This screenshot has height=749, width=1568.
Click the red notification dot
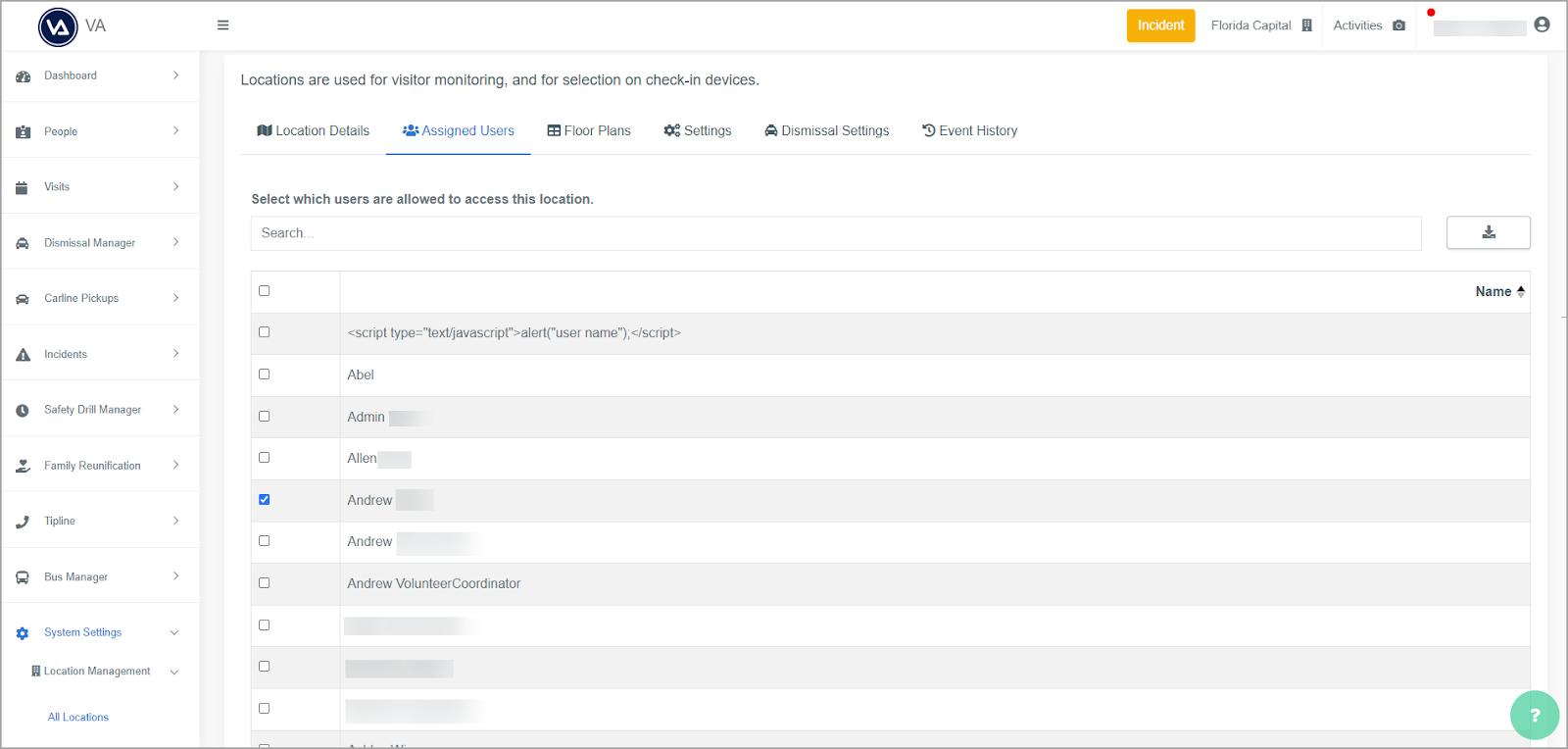click(x=1431, y=13)
